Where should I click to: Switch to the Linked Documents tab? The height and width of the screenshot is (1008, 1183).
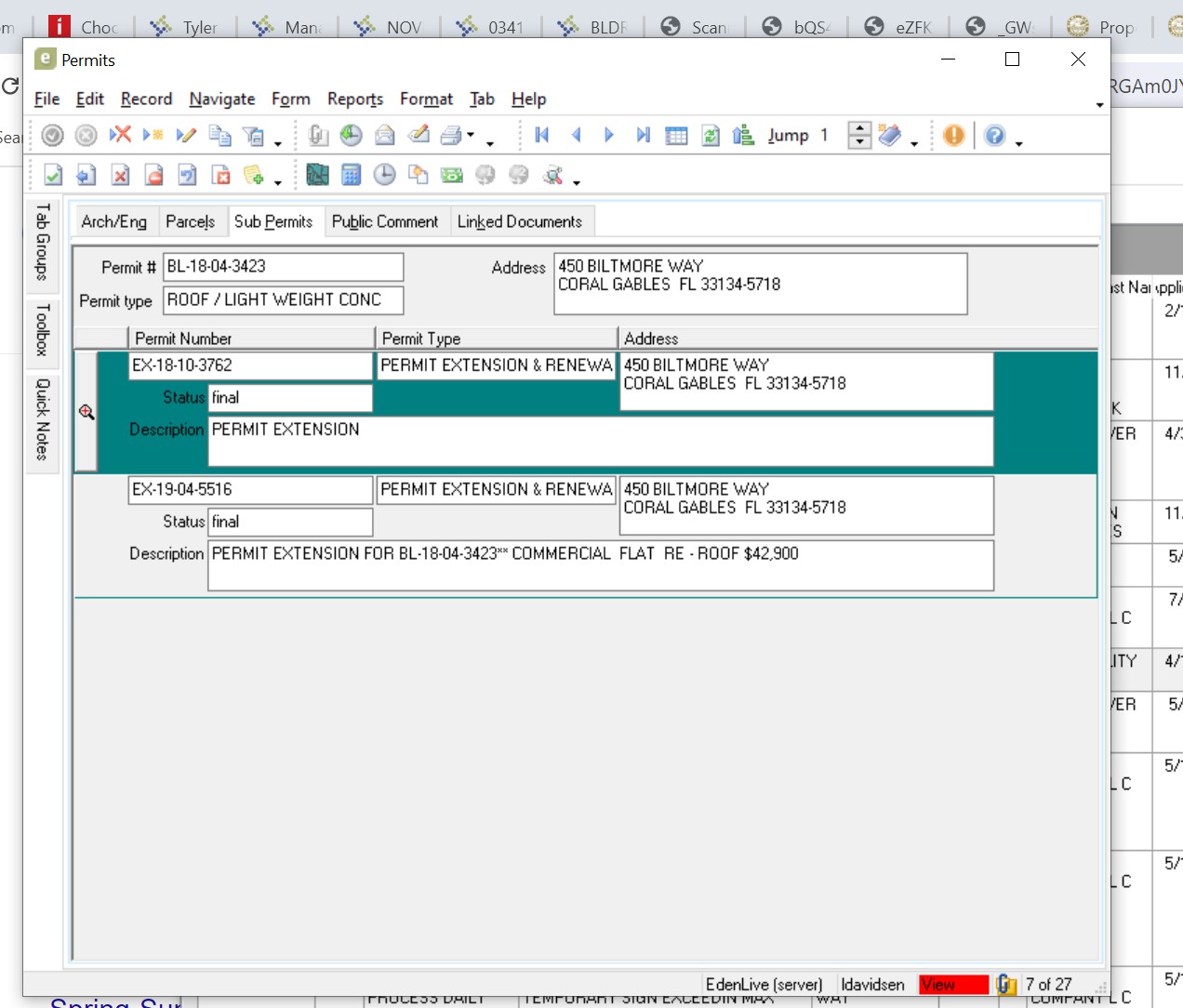[x=519, y=221]
